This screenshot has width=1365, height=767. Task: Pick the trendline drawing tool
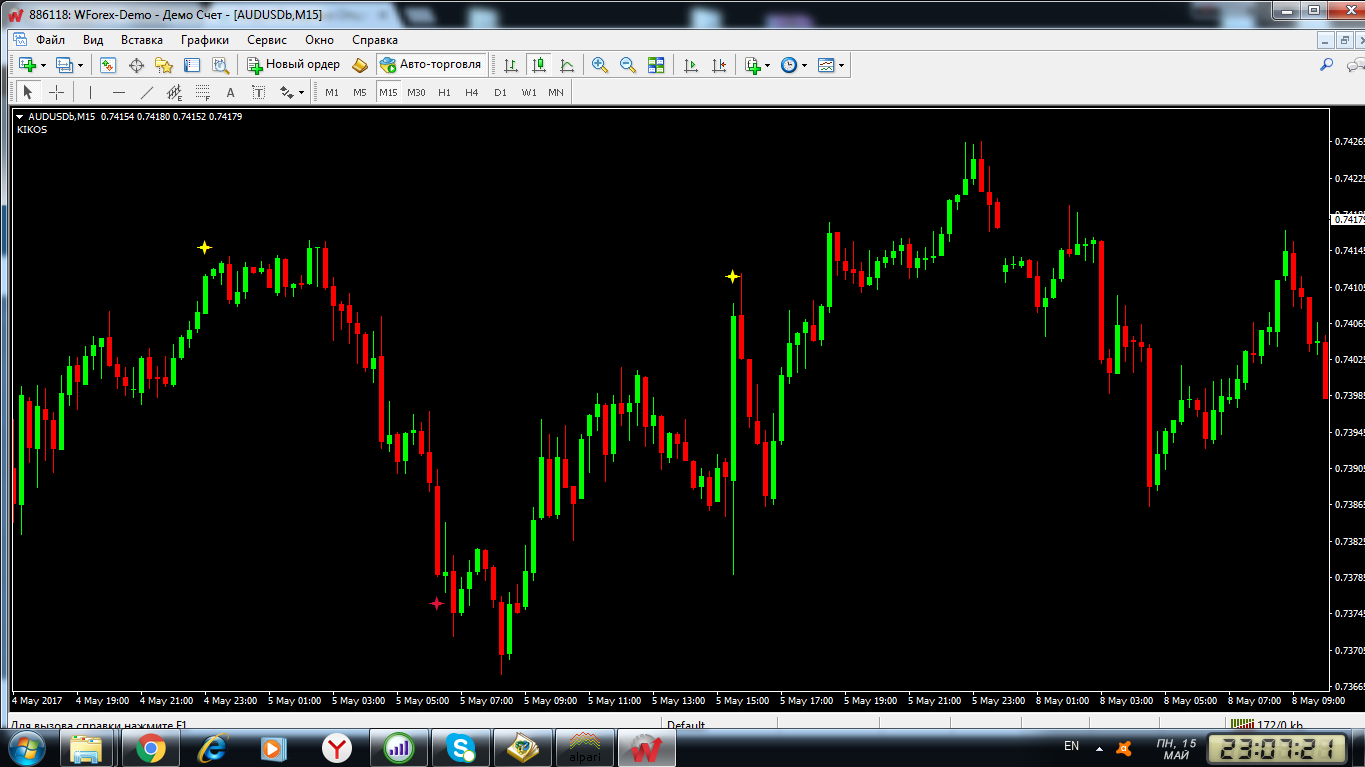[x=147, y=92]
